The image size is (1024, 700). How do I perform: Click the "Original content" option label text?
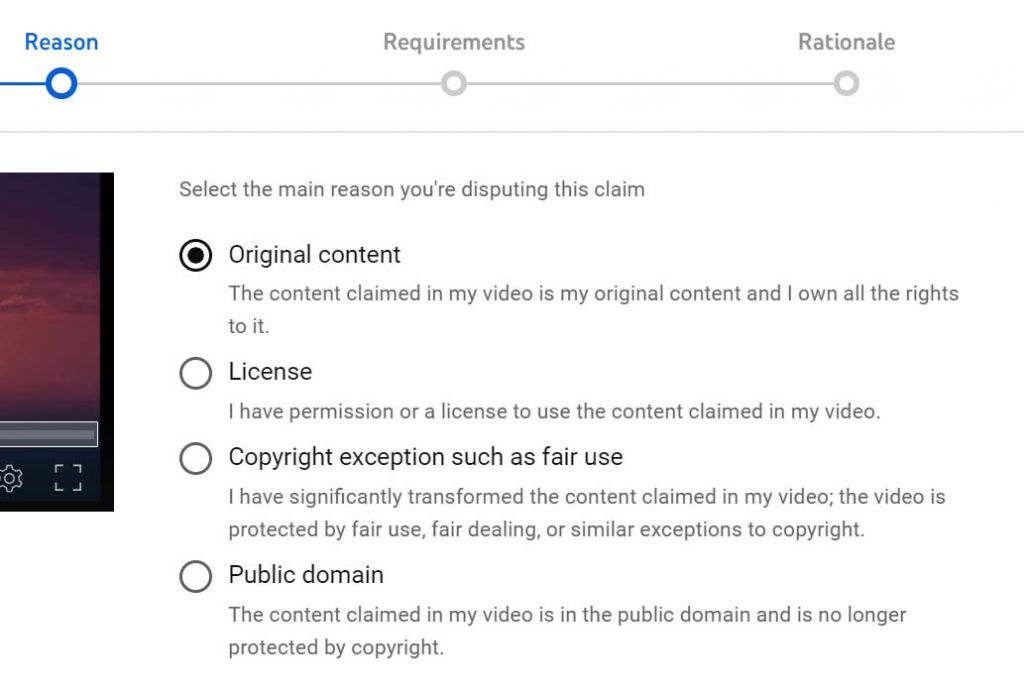[x=314, y=255]
